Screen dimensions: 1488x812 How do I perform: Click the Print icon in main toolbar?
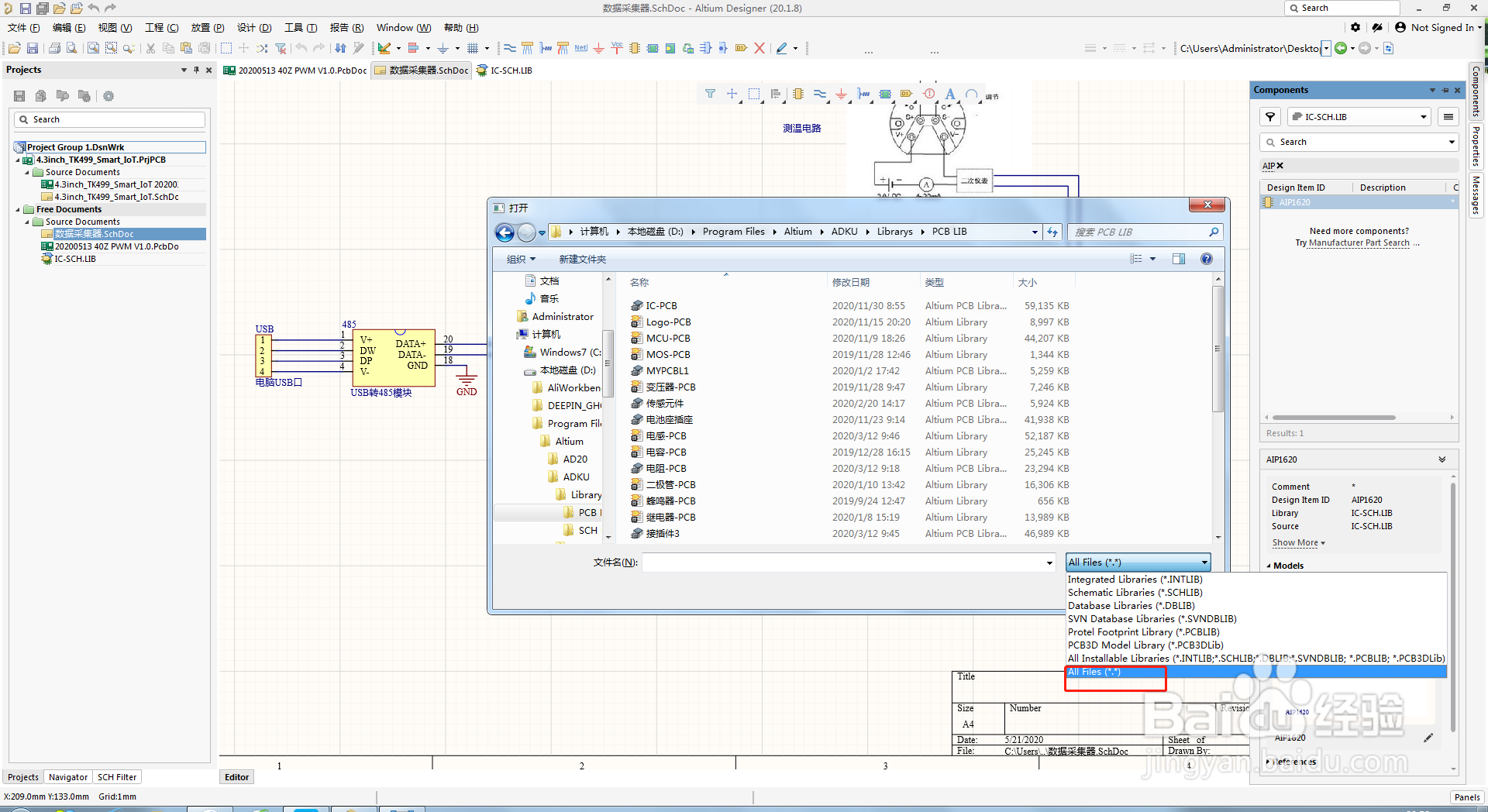(54, 48)
